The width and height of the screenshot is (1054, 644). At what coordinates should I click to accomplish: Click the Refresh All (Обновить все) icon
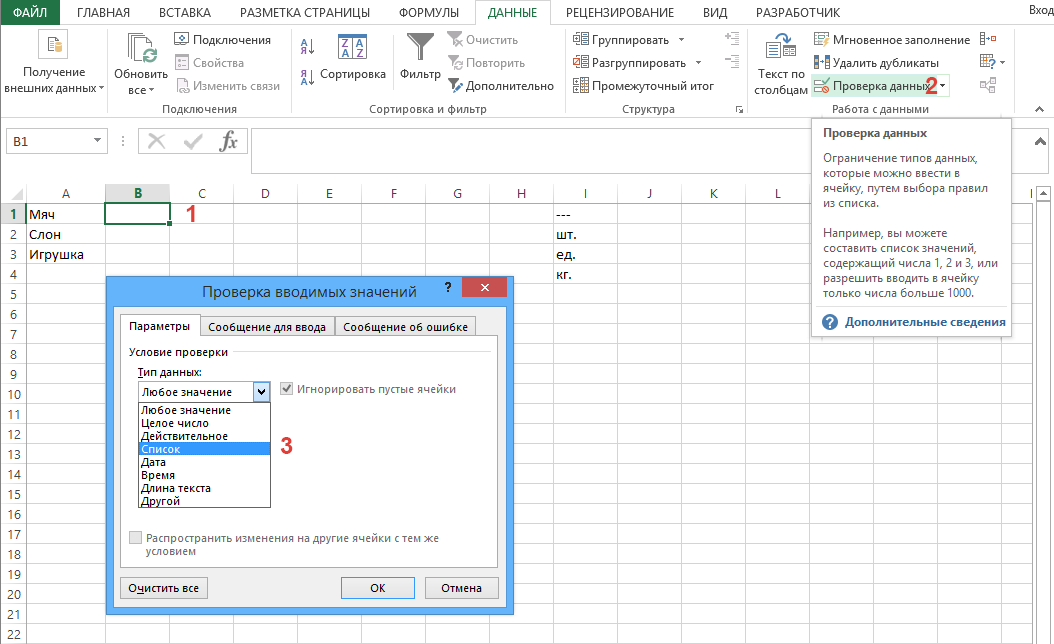(141, 48)
